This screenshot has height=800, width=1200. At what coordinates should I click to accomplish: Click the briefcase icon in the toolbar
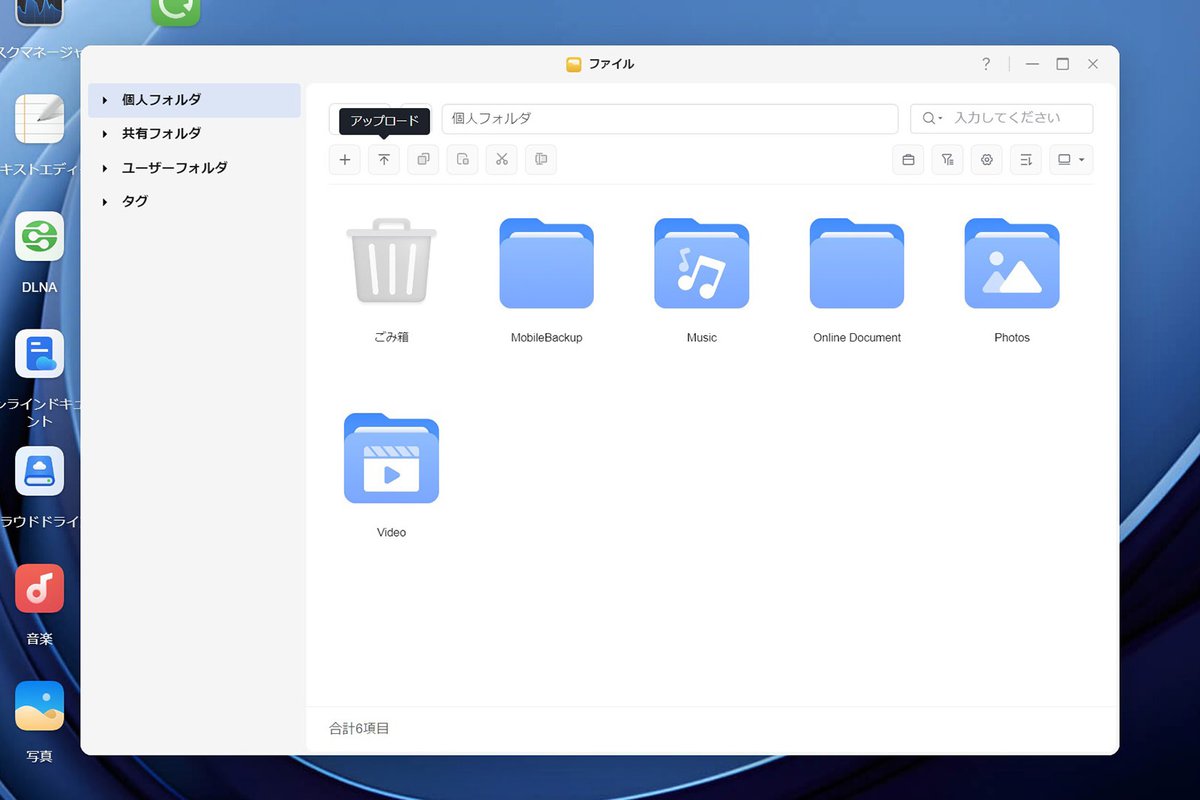(x=908, y=160)
